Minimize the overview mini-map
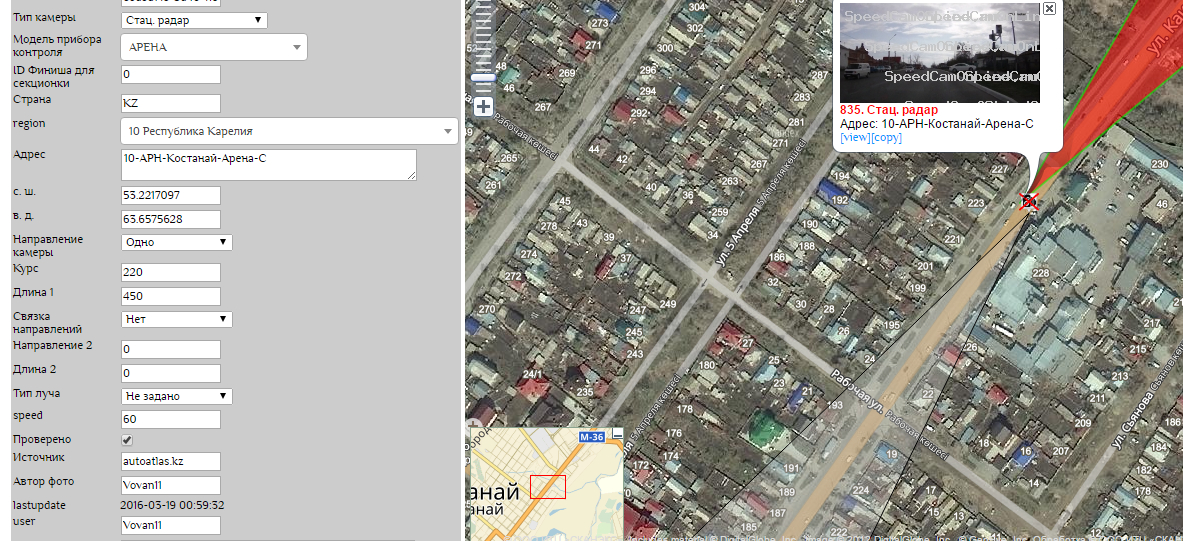Screen dimensions: 1183x541 coord(617,433)
